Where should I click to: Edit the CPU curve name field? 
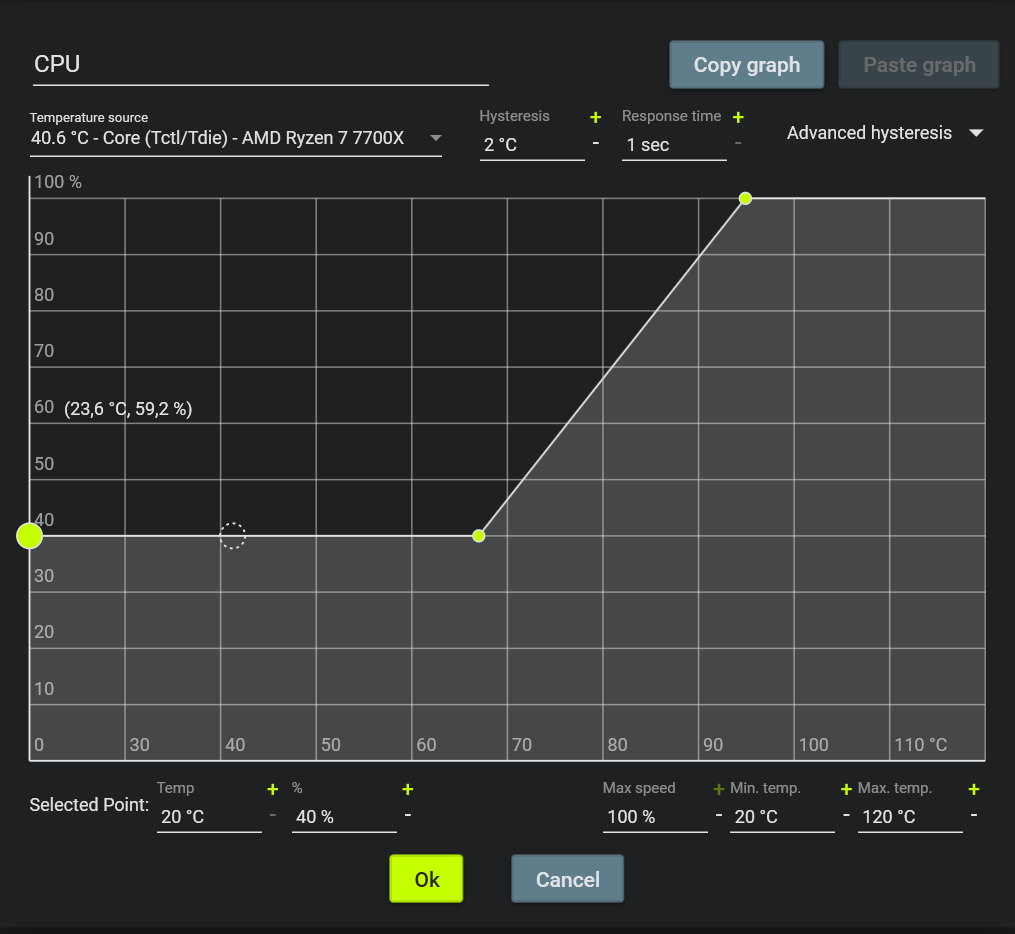pyautogui.click(x=260, y=65)
